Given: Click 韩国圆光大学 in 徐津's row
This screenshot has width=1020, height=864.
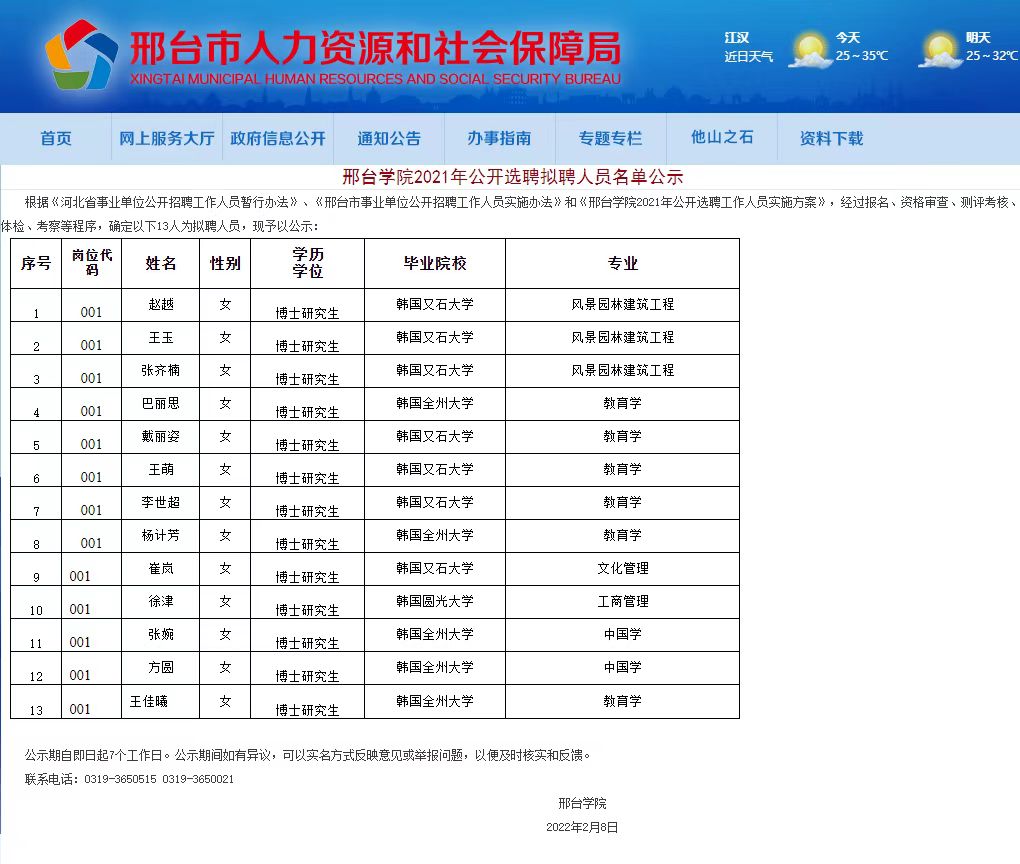Looking at the screenshot, I should pyautogui.click(x=435, y=600).
